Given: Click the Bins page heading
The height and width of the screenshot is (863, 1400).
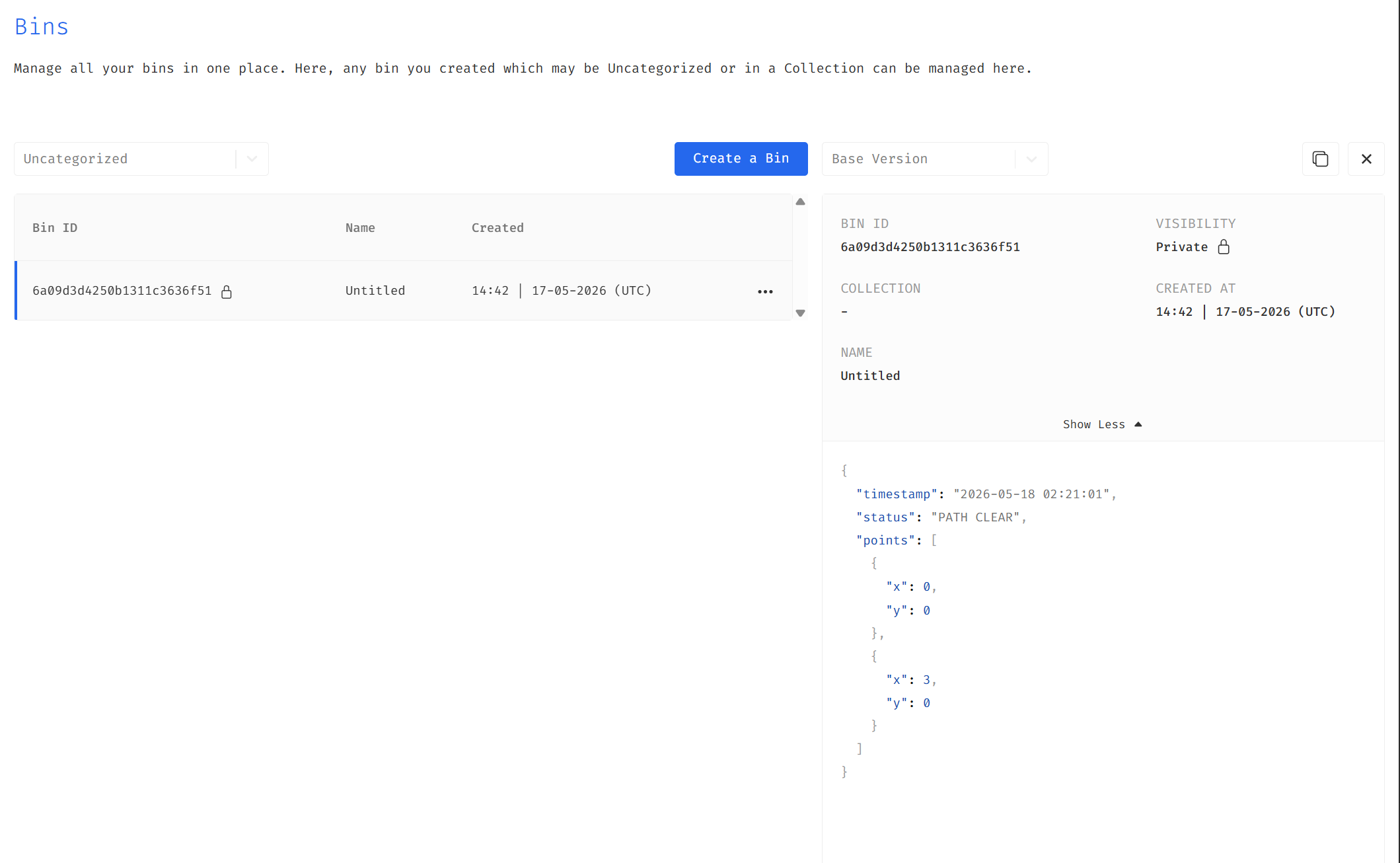Looking at the screenshot, I should [x=42, y=27].
